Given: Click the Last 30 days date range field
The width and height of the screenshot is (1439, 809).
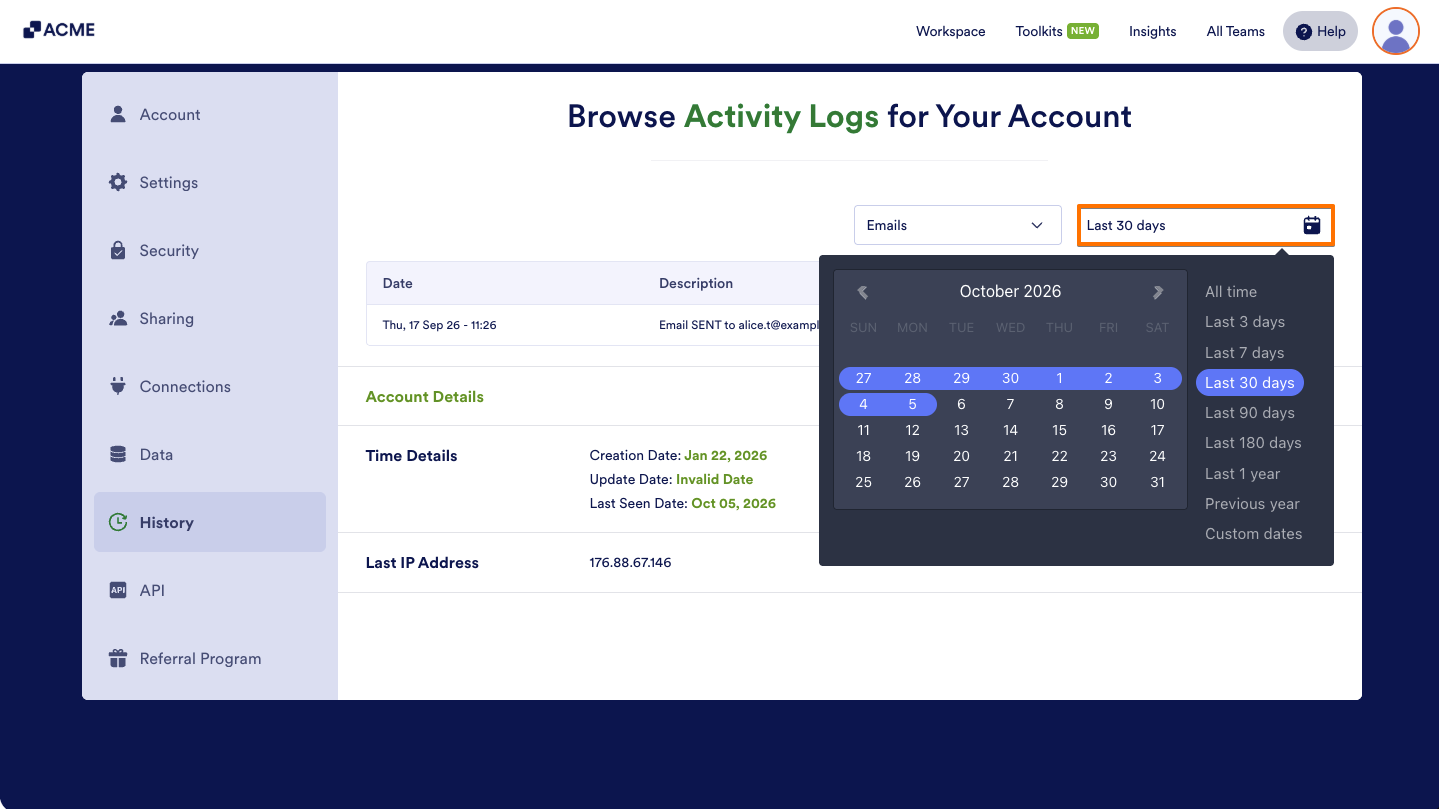Looking at the screenshot, I should (x=1205, y=225).
